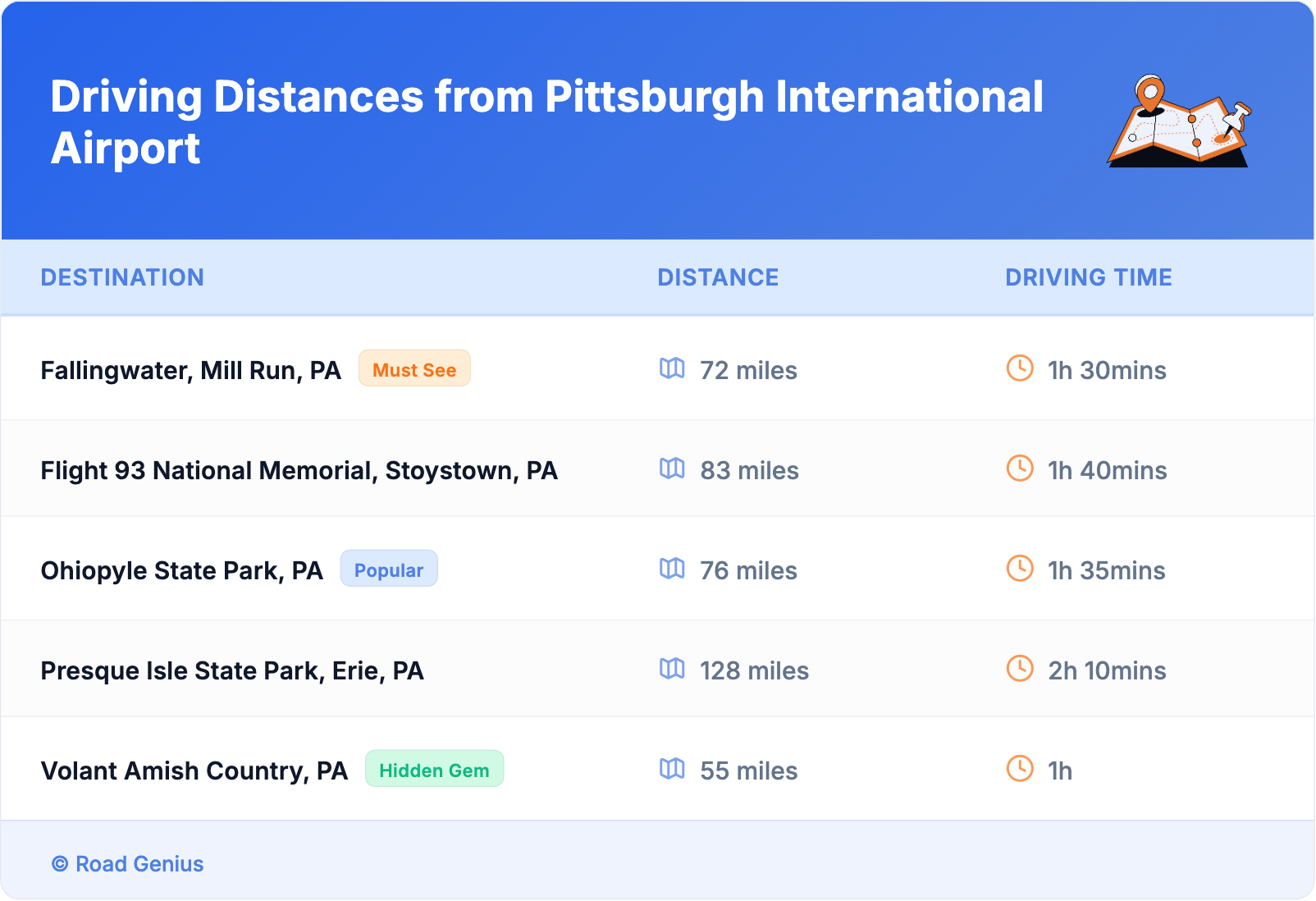Click the Distance column header
1316x901 pixels.
pos(718,277)
